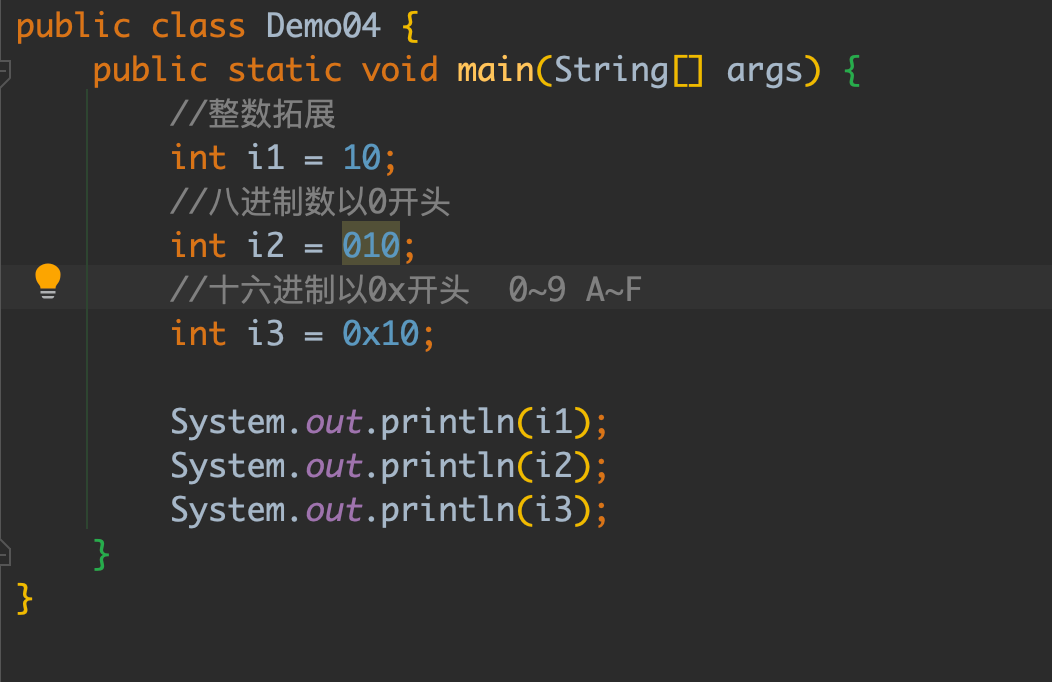Click the String[] args parameter
Screen dimensions: 1052x682
678,70
